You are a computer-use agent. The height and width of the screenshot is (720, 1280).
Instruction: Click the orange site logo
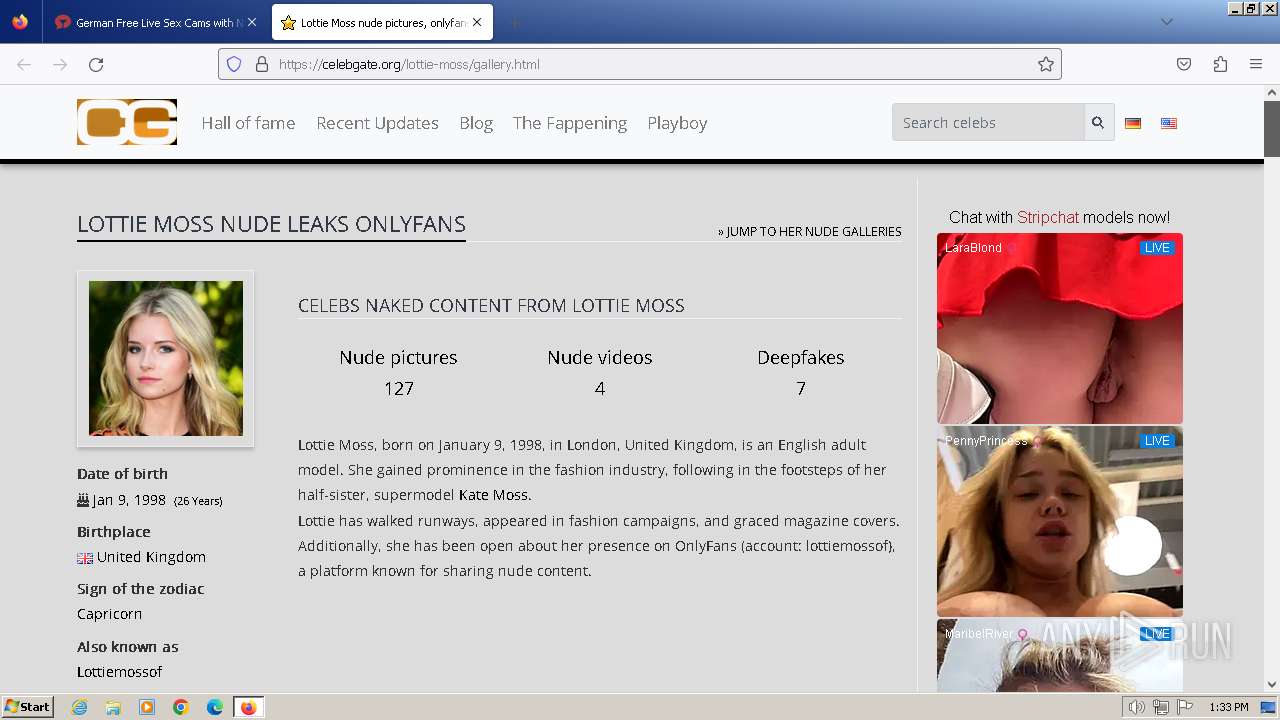tap(127, 122)
